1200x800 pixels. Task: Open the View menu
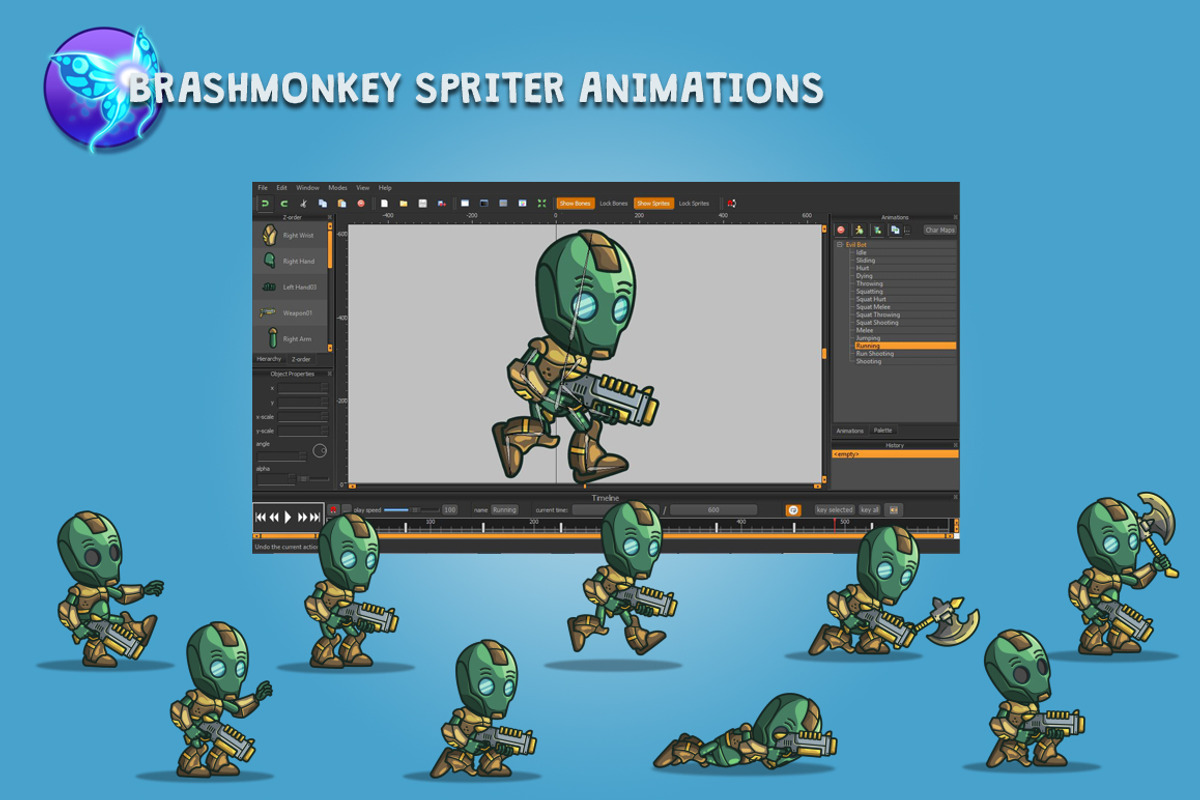(x=363, y=188)
